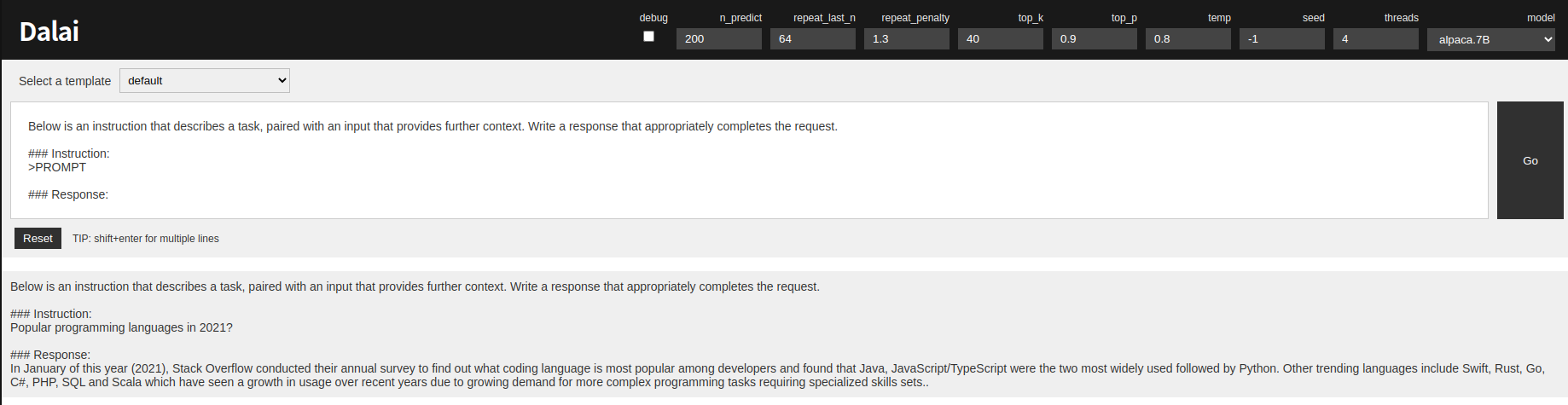This screenshot has width=1568, height=405.
Task: Click the '### Instruction:' line in the output
Action: click(x=51, y=314)
